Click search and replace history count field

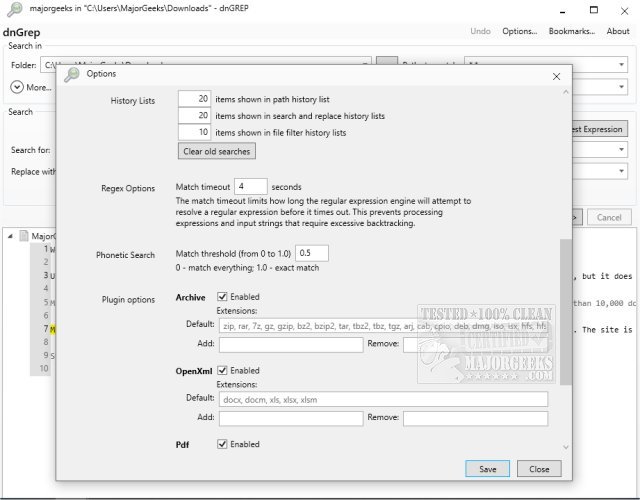coord(194,116)
